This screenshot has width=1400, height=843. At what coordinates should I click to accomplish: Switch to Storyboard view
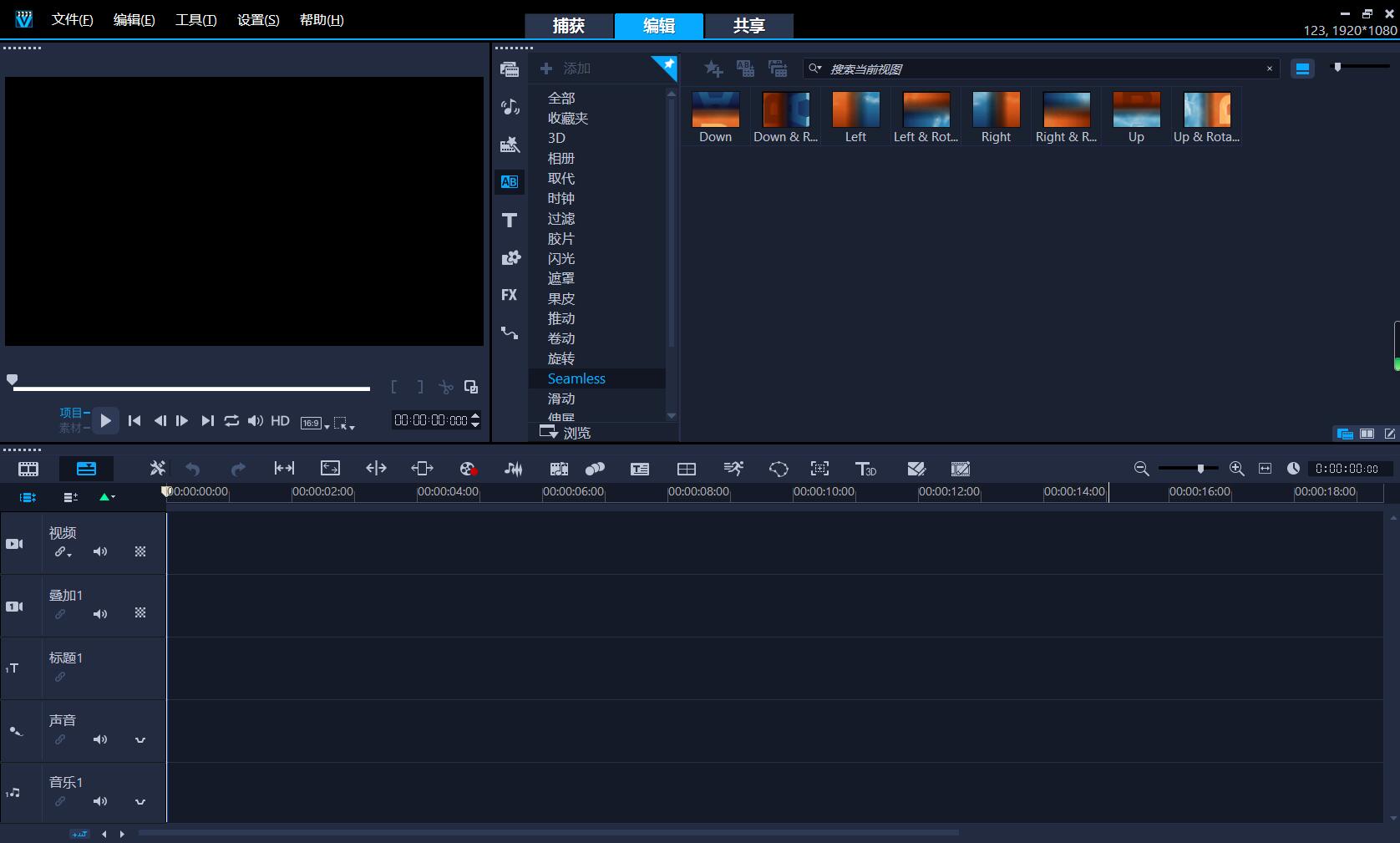pos(28,469)
